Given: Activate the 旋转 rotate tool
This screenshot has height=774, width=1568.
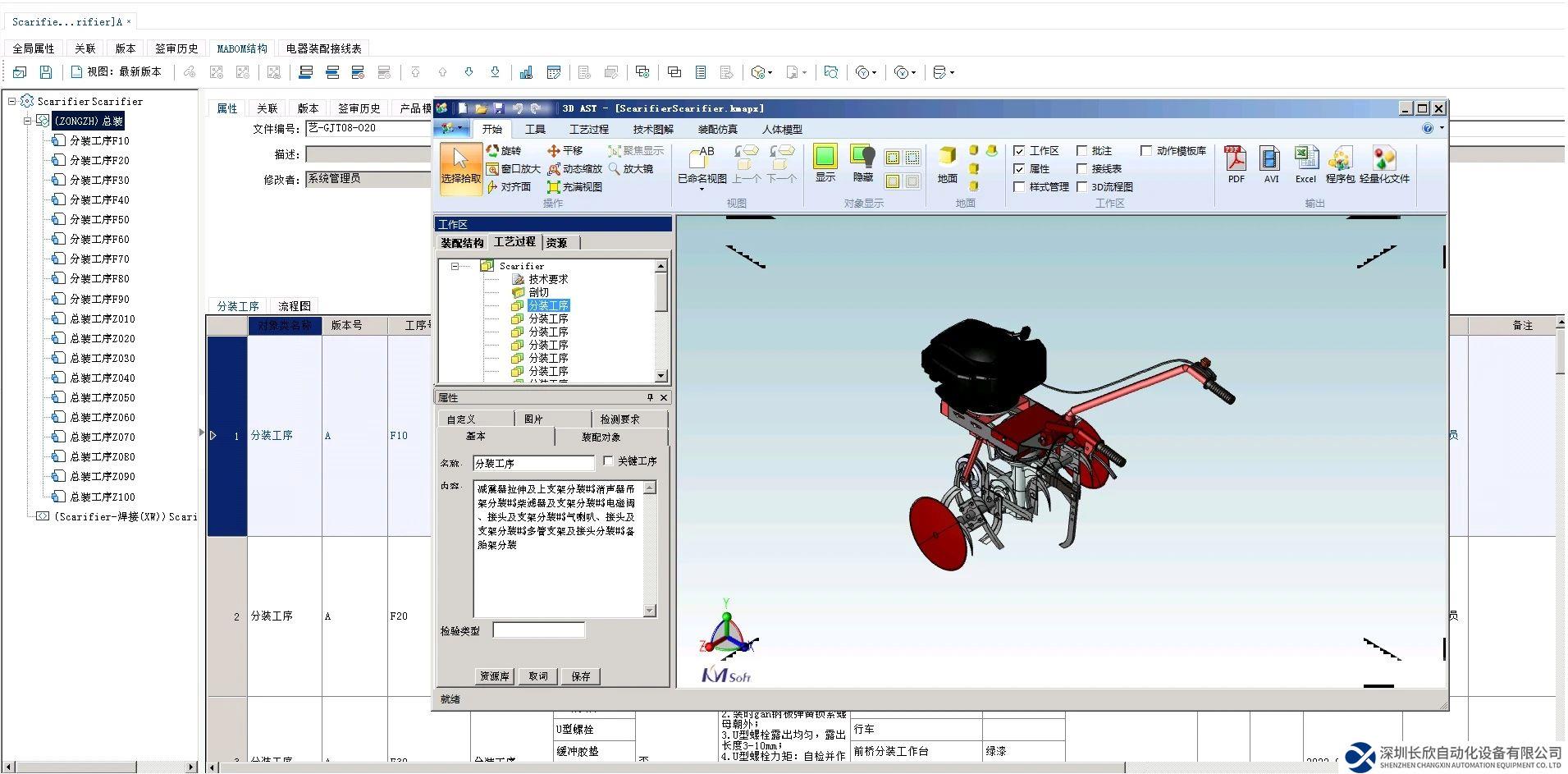Looking at the screenshot, I should [x=504, y=151].
